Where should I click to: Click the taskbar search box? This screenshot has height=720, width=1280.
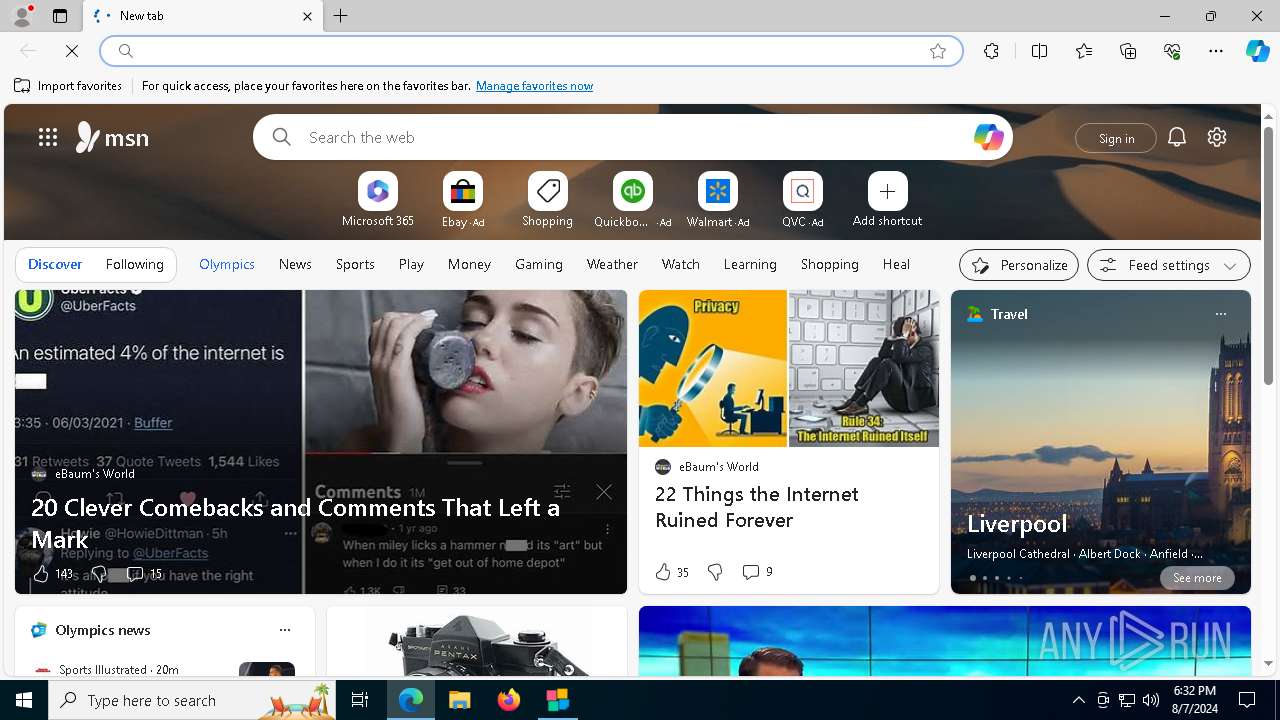tap(192, 700)
